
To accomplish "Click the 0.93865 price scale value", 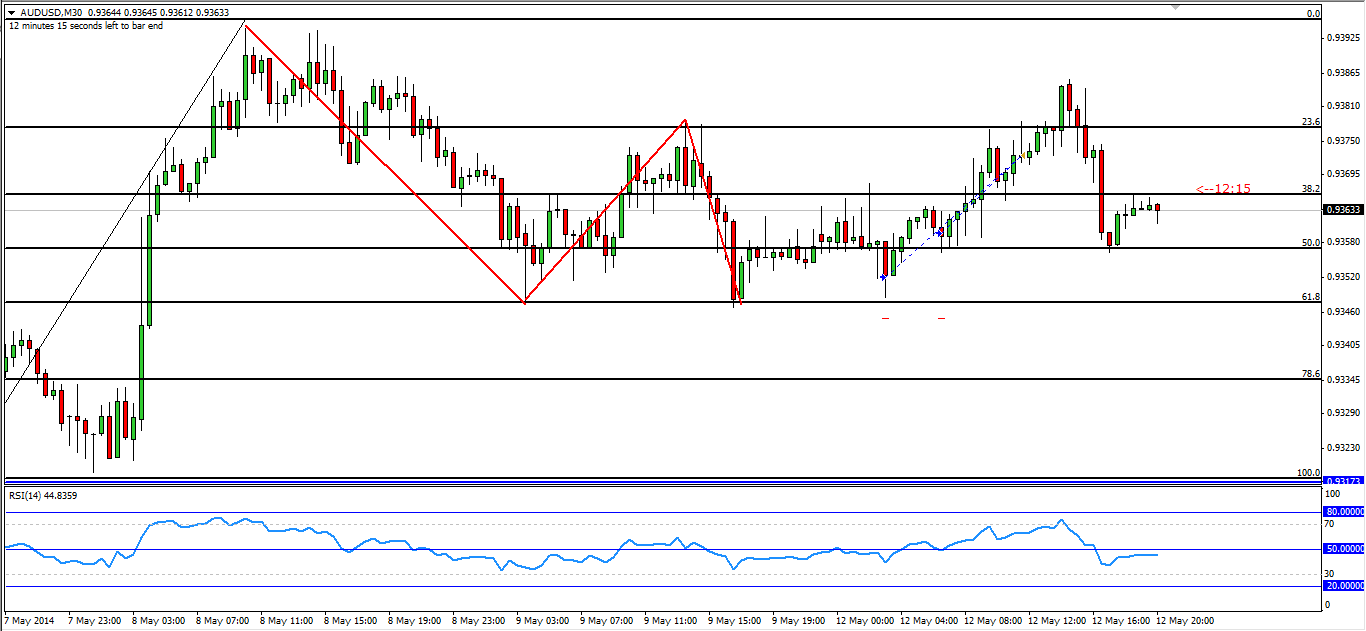I will pyautogui.click(x=1343, y=73).
